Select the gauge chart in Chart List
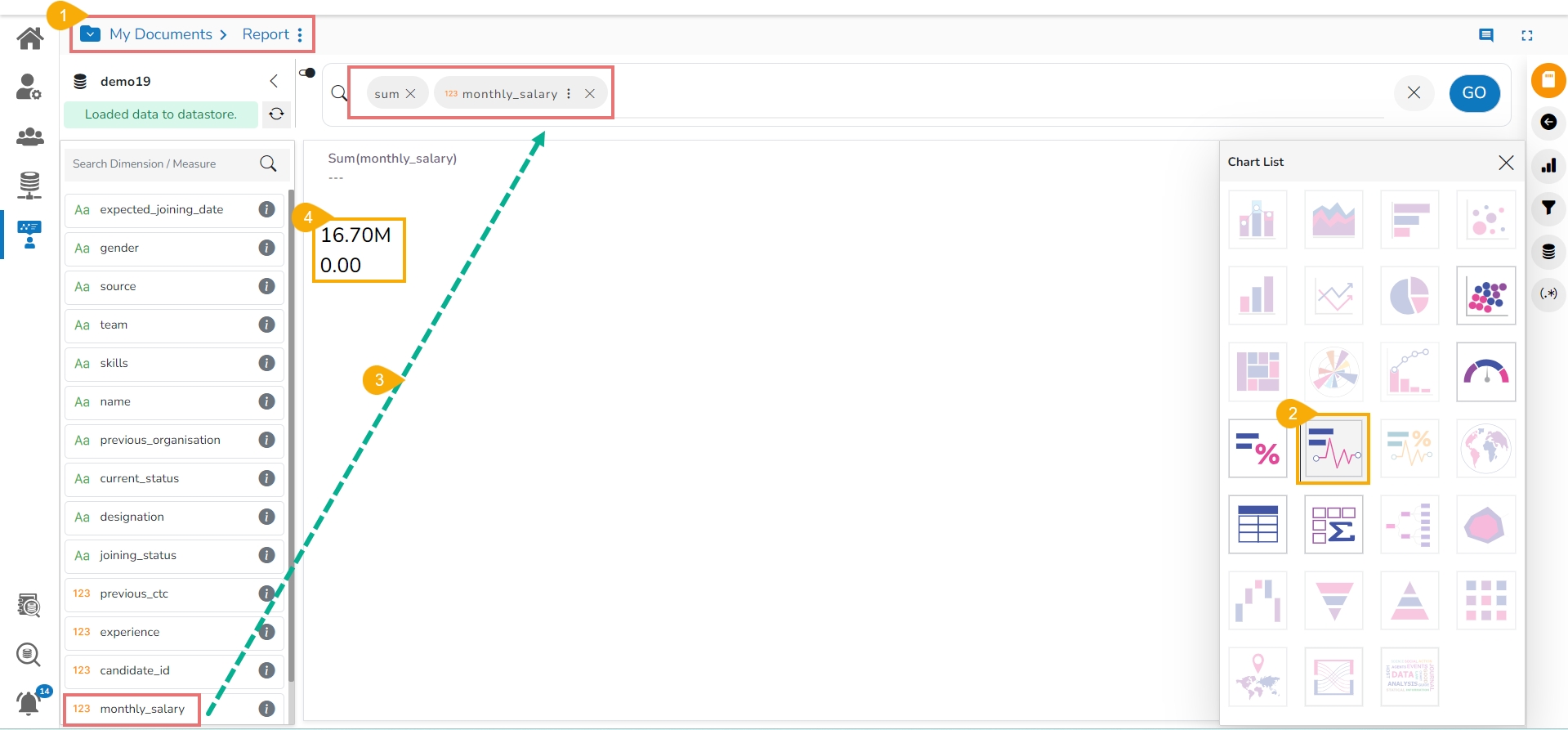The width and height of the screenshot is (1568, 730). [1486, 372]
